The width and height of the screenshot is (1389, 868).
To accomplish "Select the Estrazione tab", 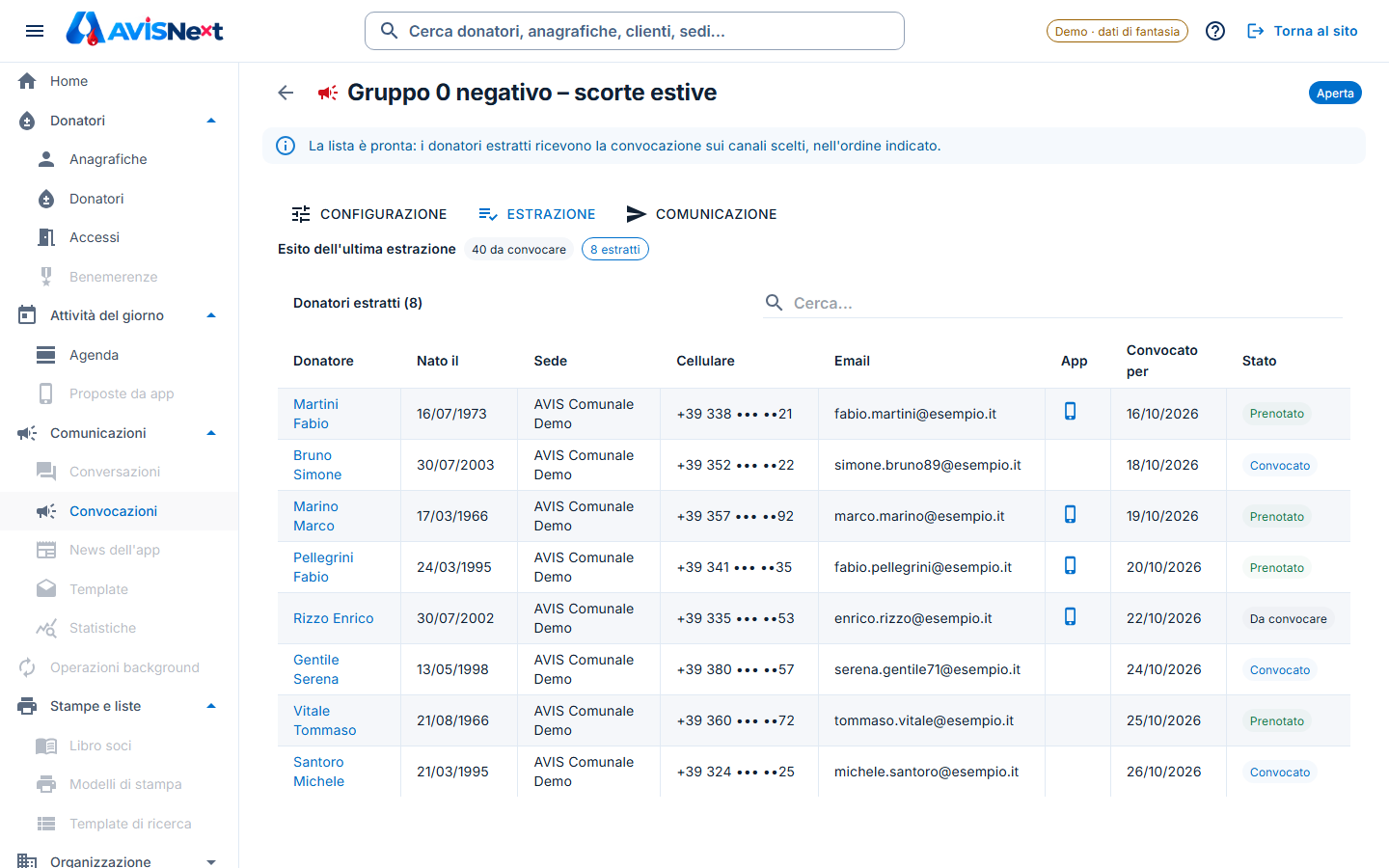I will (537, 214).
